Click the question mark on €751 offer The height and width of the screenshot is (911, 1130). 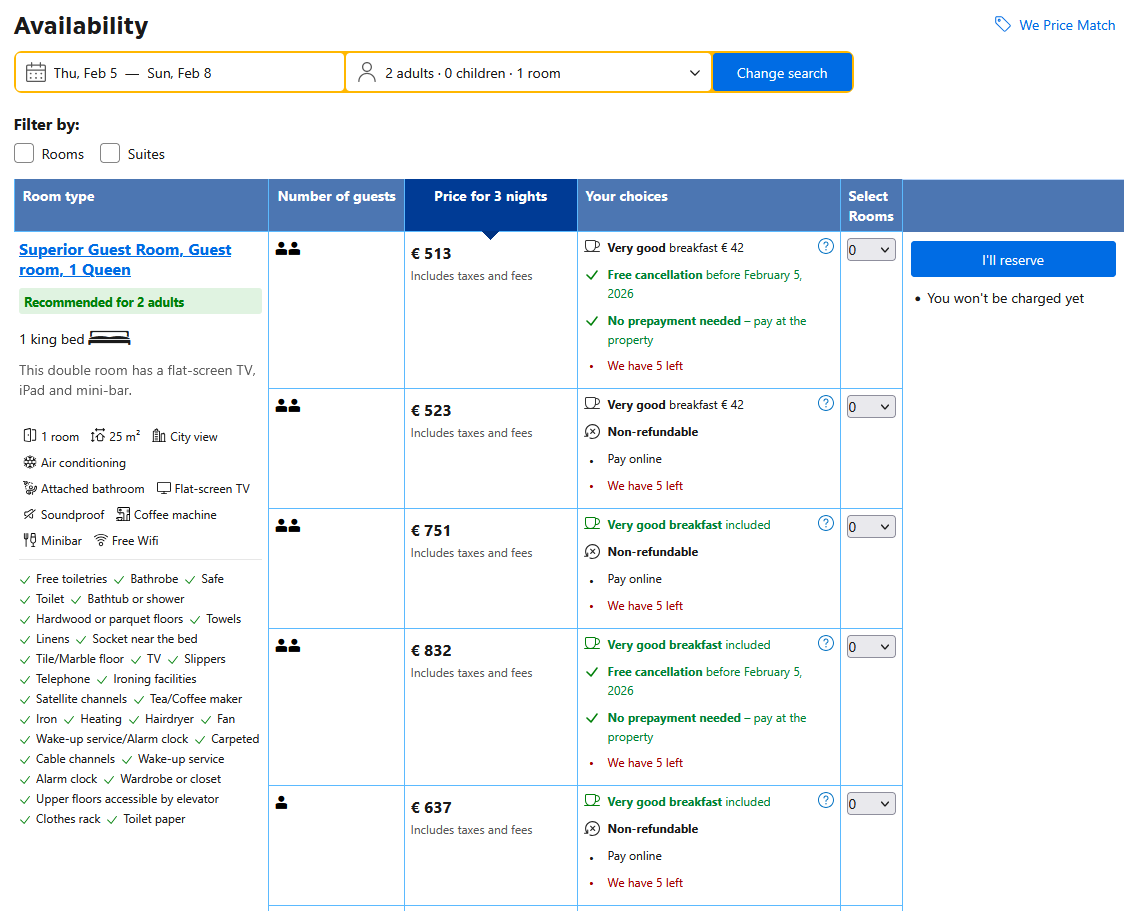pos(826,523)
